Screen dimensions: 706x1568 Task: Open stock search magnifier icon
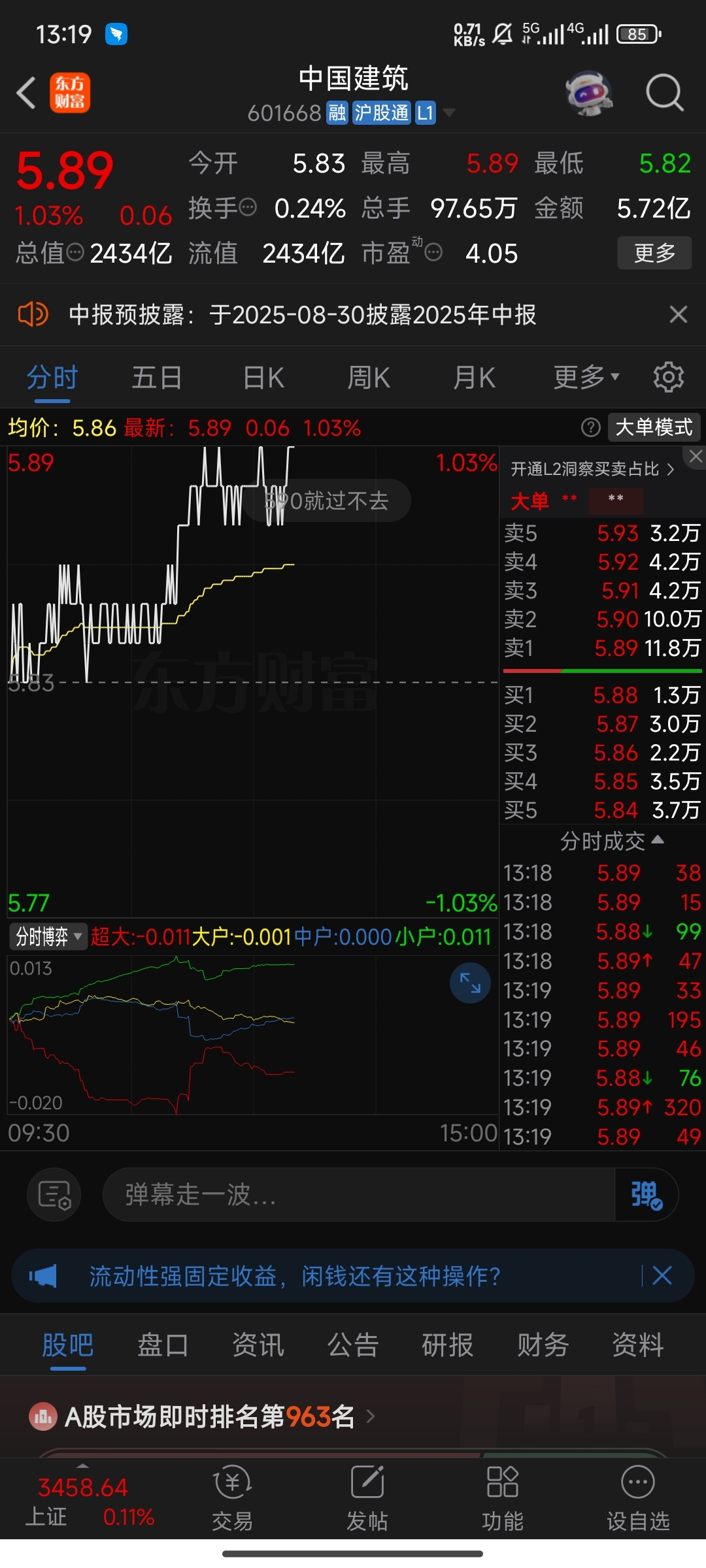665,93
